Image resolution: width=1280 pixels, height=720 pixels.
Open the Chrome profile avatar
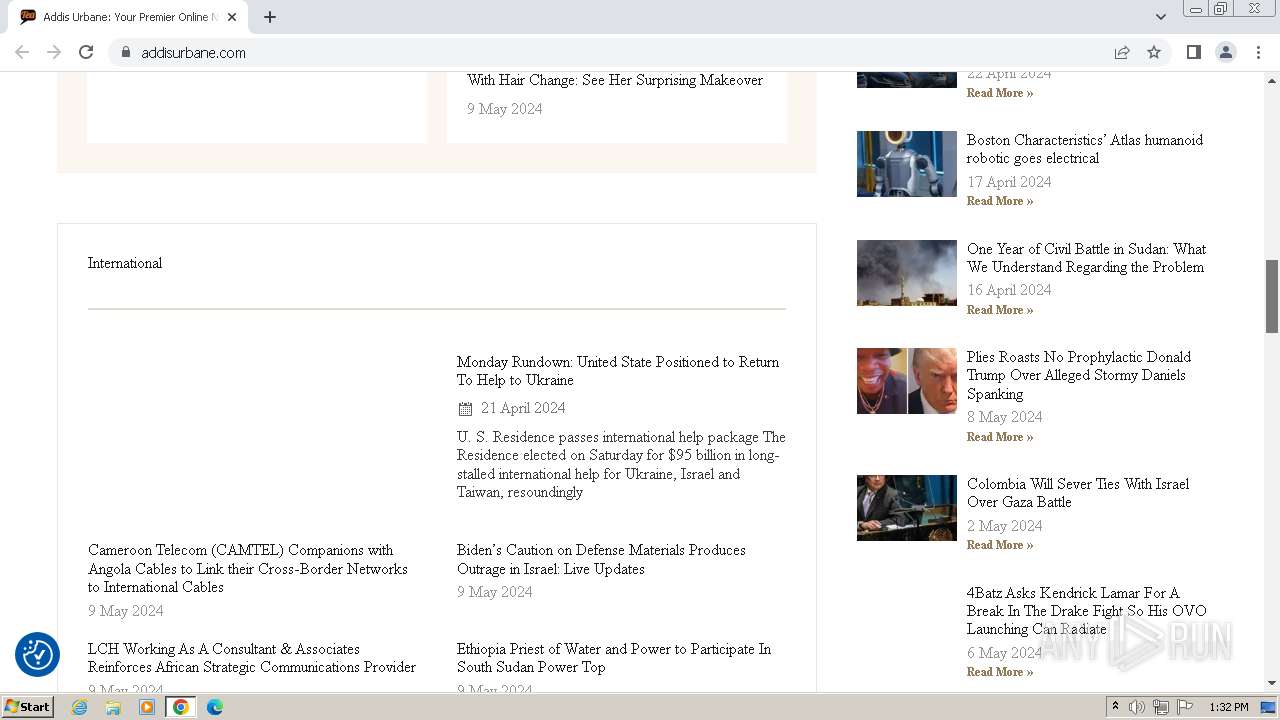click(x=1225, y=52)
